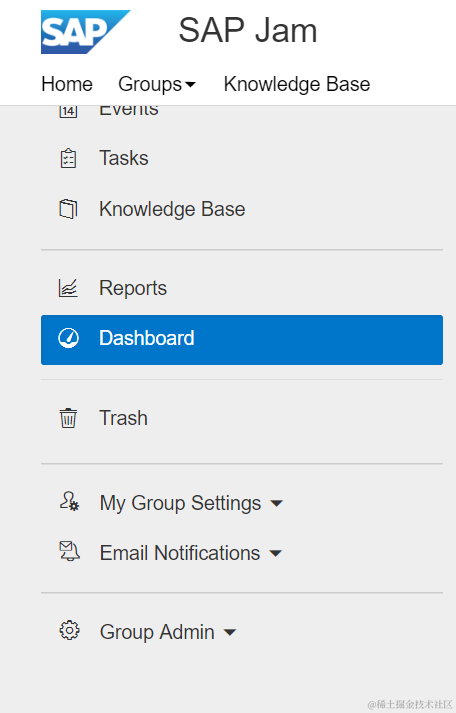Click the My Group Settings user-gear icon

pyautogui.click(x=69, y=502)
